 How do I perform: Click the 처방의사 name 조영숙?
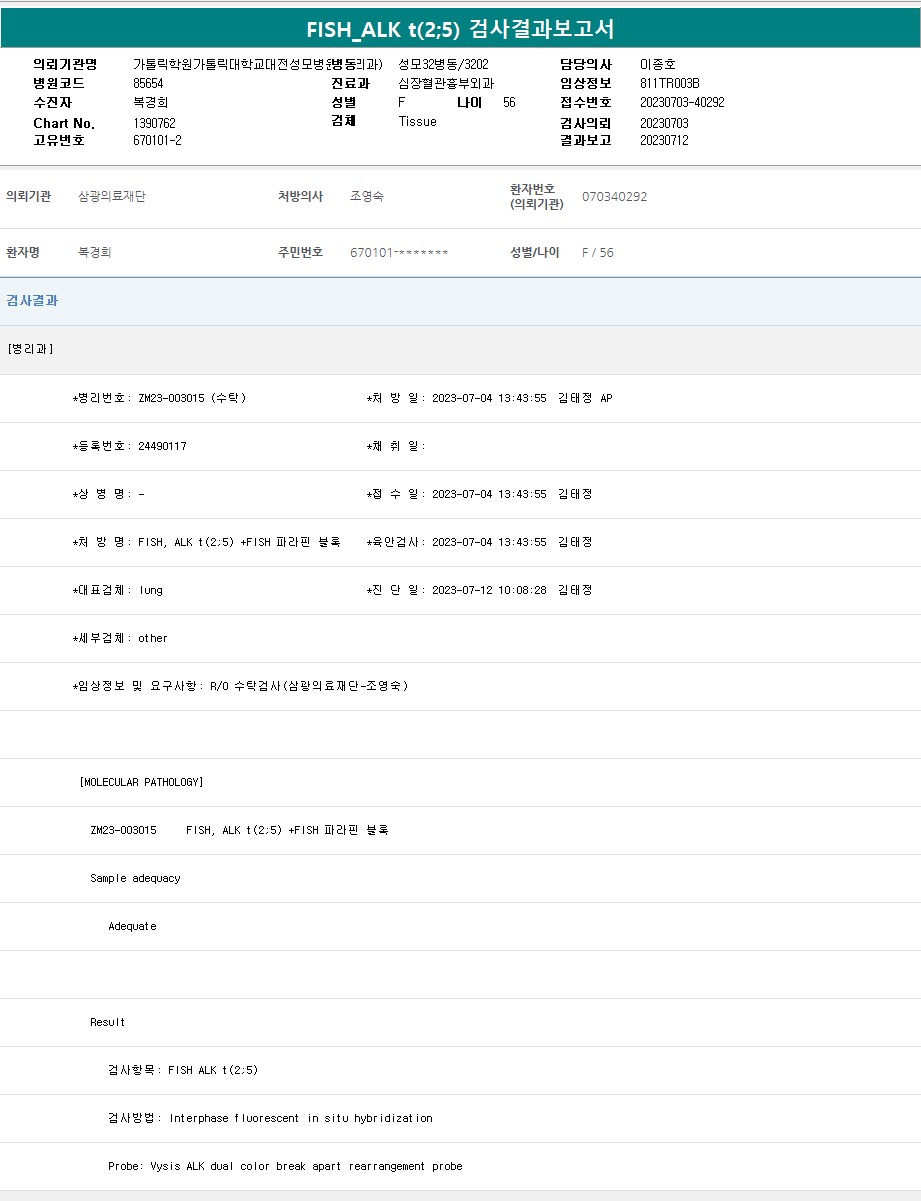[367, 197]
